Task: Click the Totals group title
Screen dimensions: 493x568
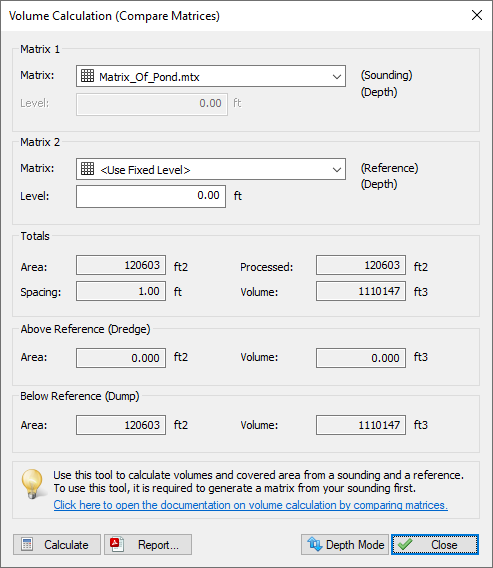Action: 35,236
